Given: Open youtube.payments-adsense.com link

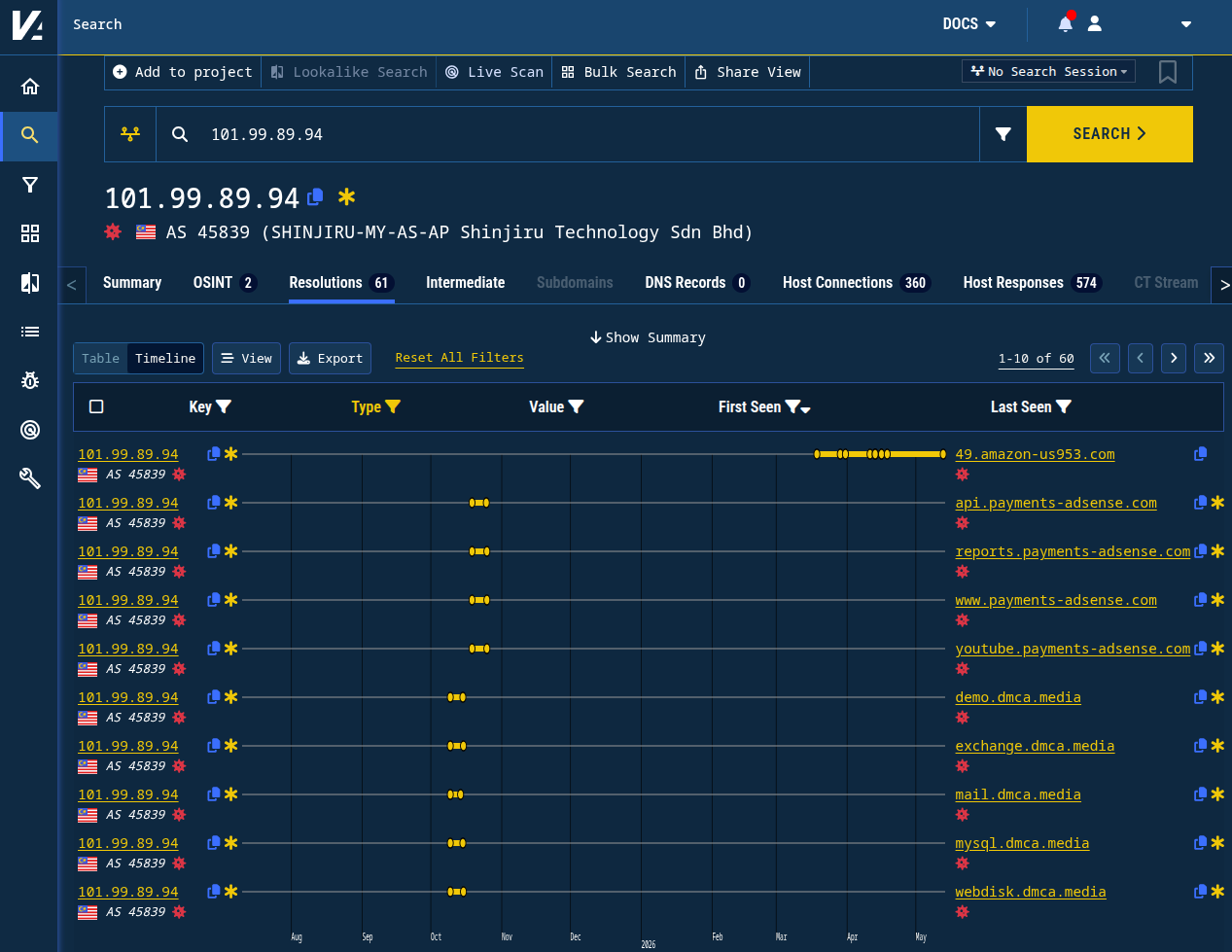Looking at the screenshot, I should point(1073,649).
